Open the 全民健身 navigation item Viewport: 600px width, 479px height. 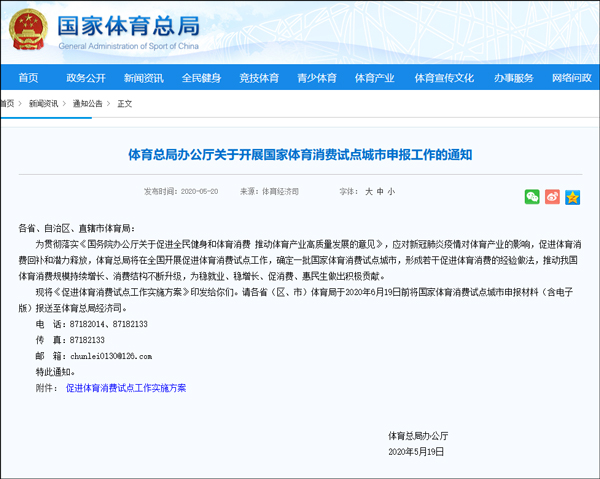pos(201,78)
